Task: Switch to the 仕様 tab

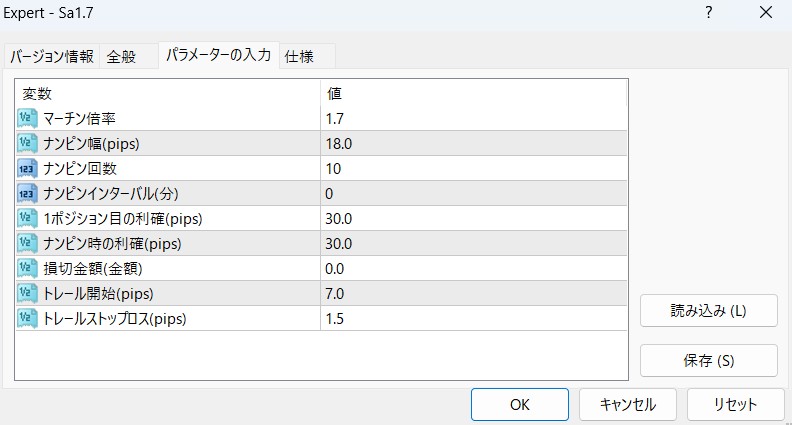Action: pos(299,56)
